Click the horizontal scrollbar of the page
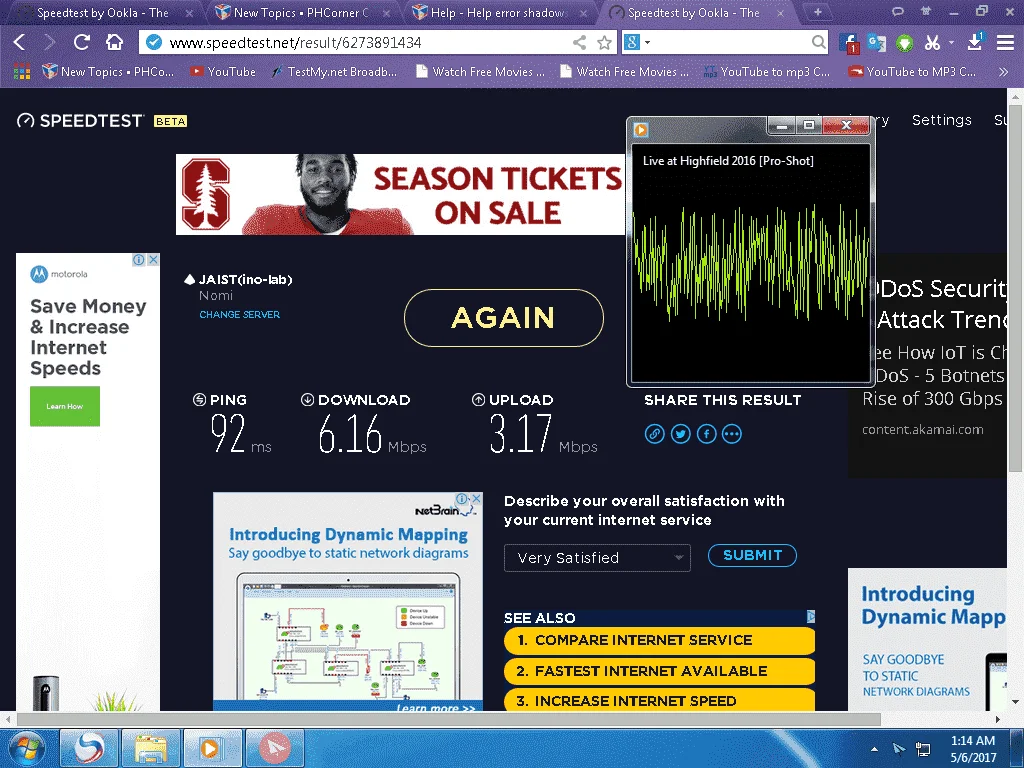 pyautogui.click(x=448, y=719)
